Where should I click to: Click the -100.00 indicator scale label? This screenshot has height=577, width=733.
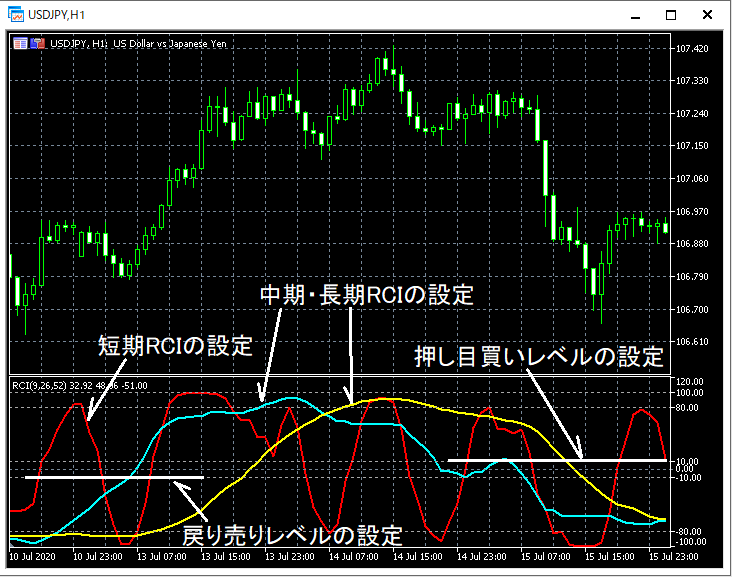(690, 542)
